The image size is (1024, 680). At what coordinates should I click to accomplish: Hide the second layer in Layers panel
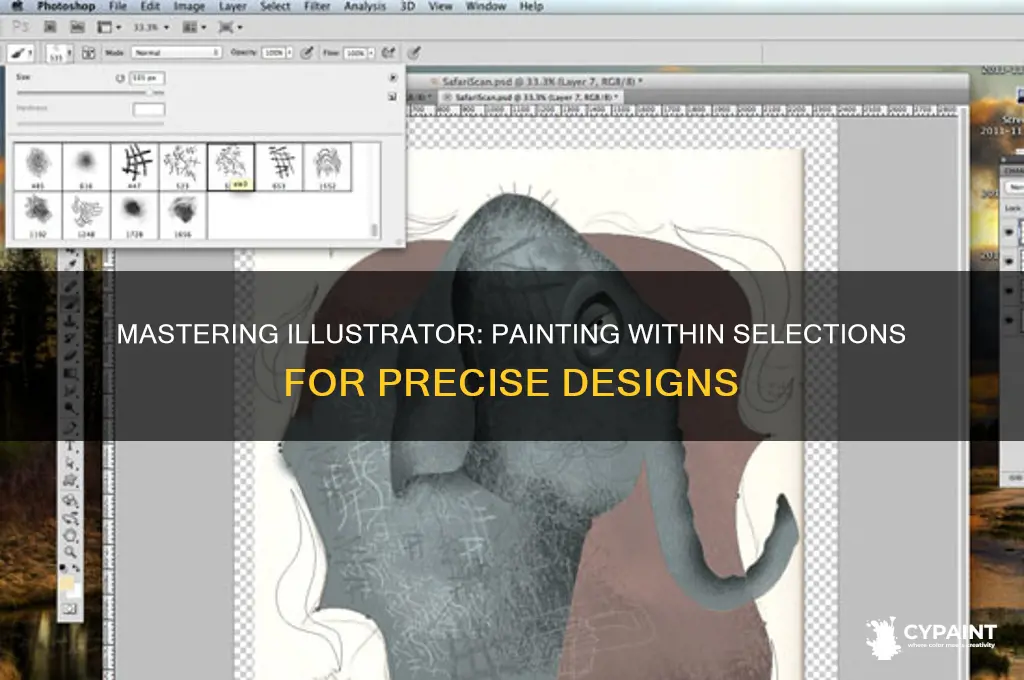click(1009, 260)
